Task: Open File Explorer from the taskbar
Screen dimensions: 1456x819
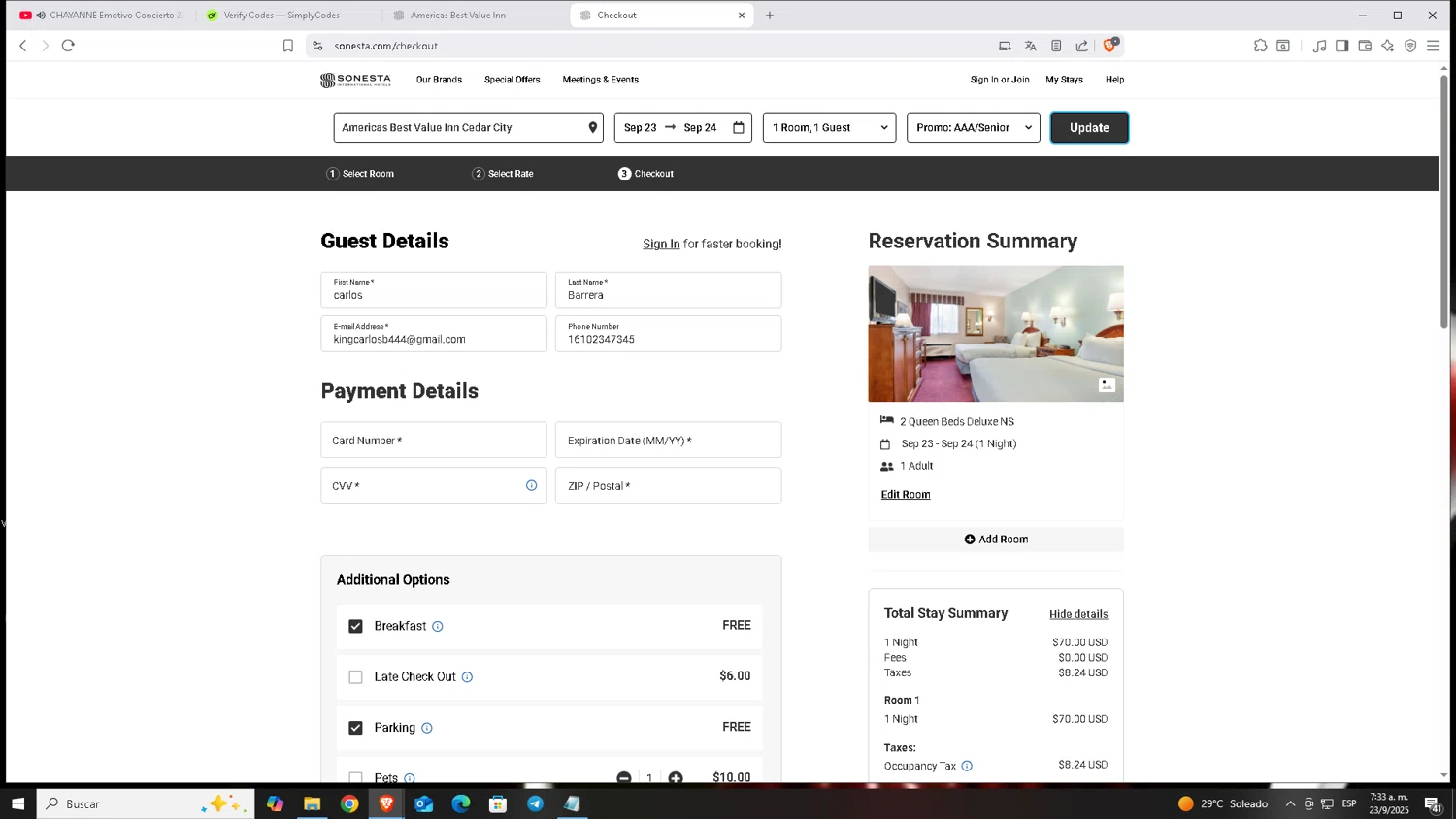Action: [312, 803]
